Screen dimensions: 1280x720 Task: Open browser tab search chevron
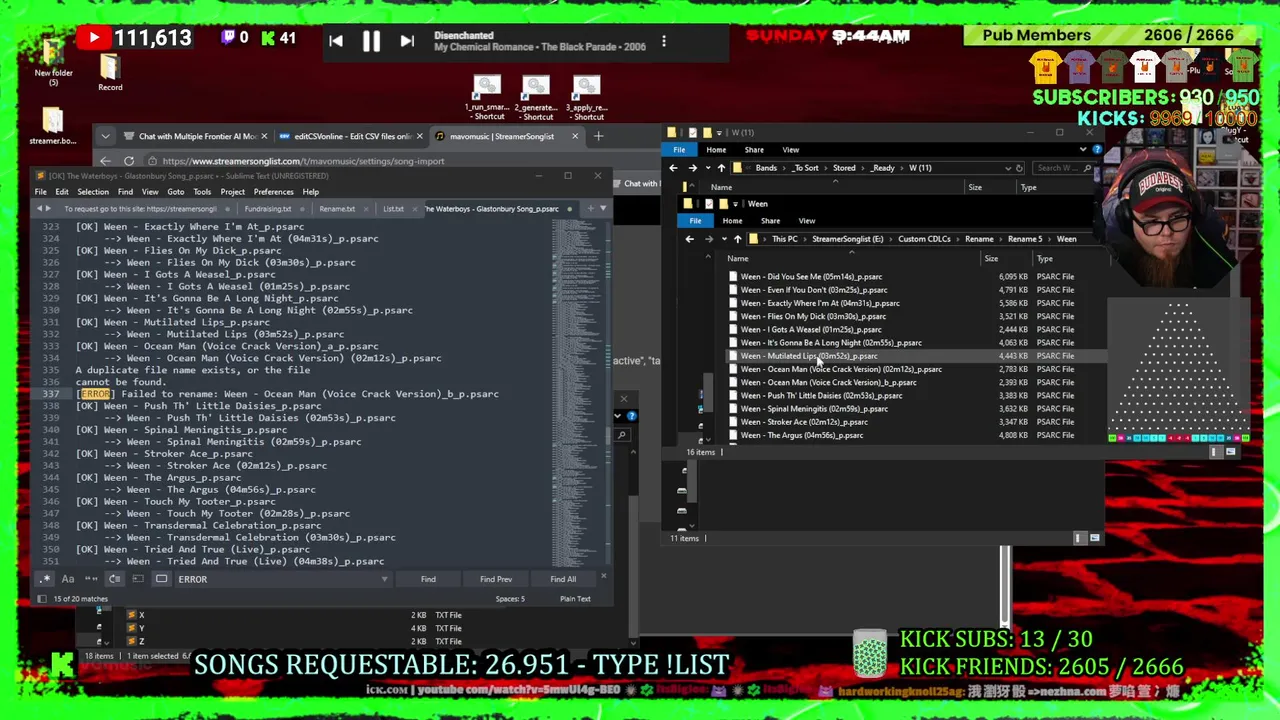point(104,136)
